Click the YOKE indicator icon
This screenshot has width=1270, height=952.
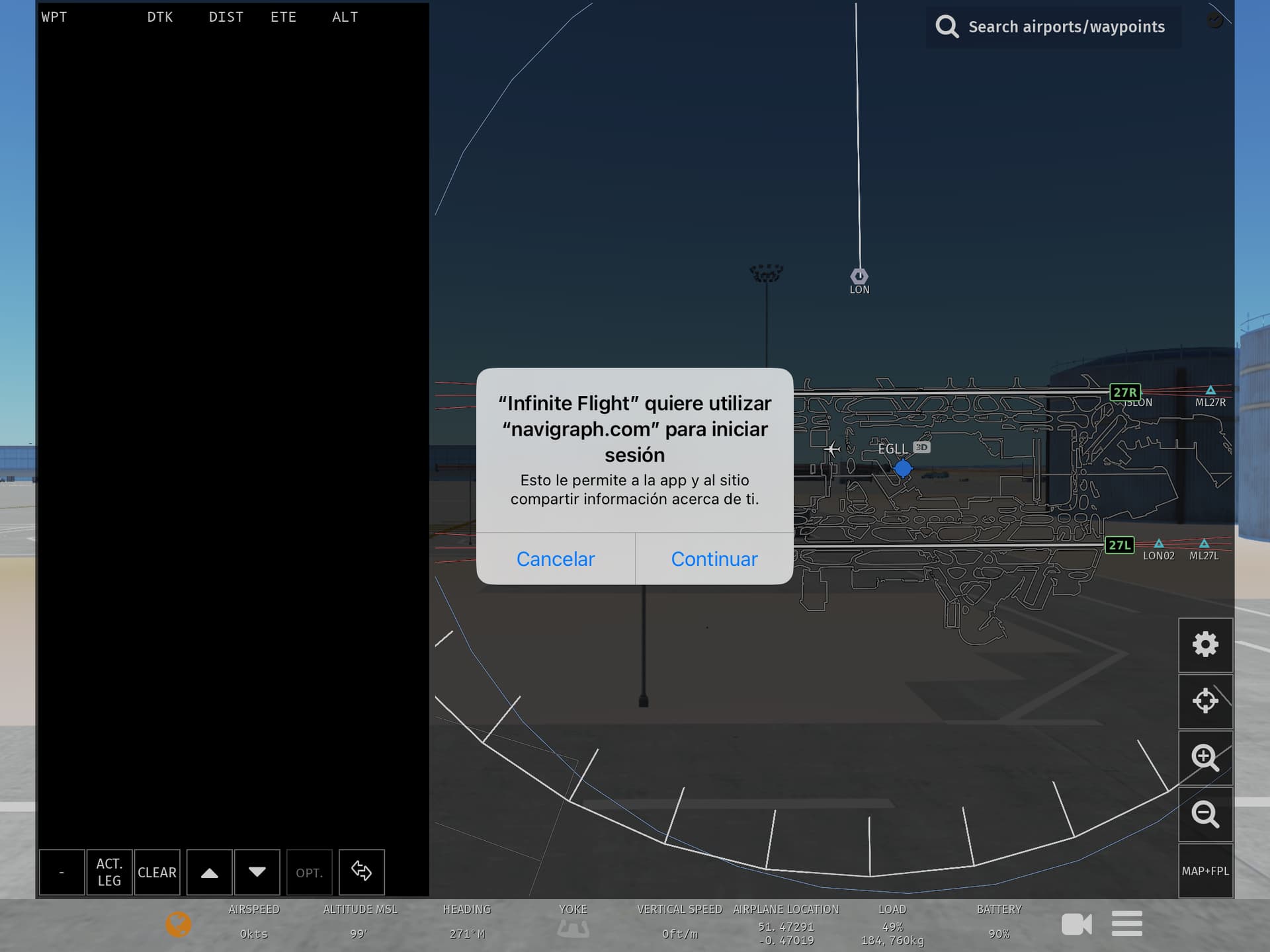[573, 929]
